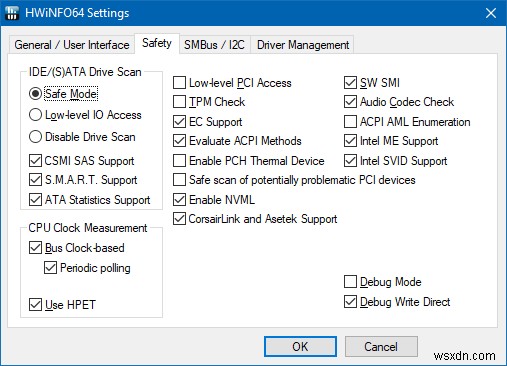Viewport: 507px width, 366px height.
Task: Toggle the Use HPET checkbox
Action: [x=35, y=304]
